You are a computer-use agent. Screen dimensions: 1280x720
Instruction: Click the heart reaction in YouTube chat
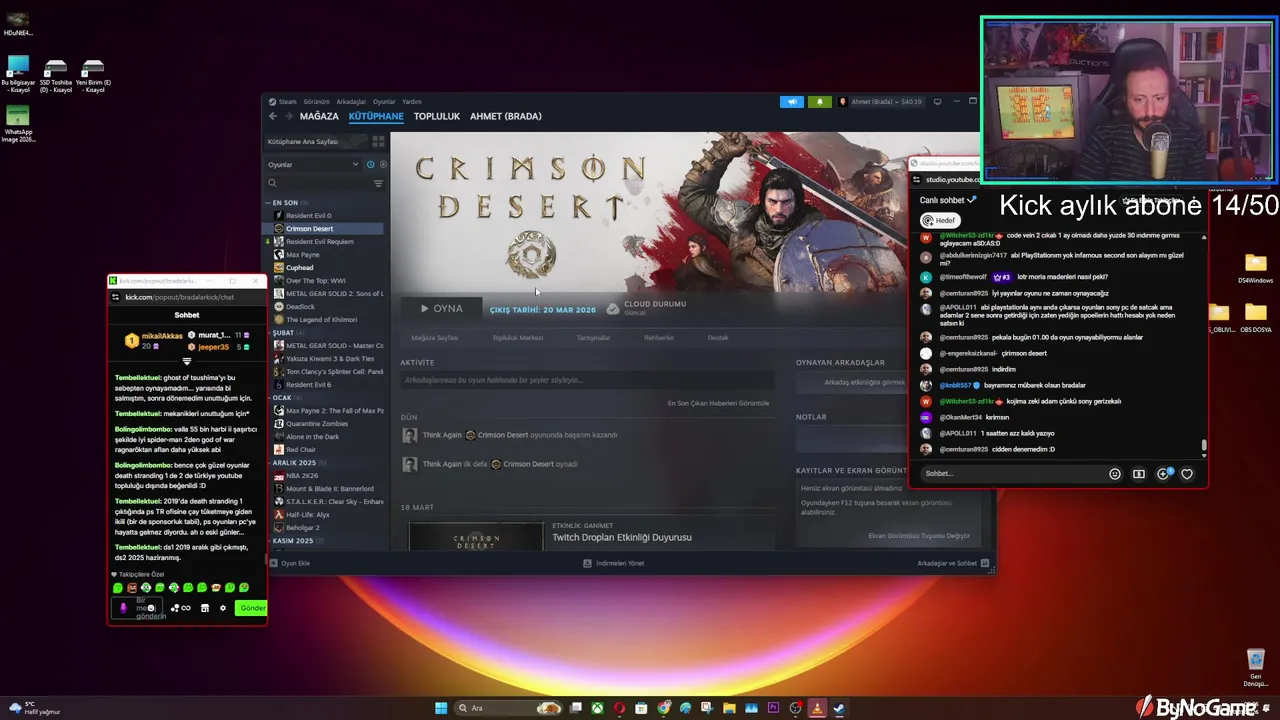coord(1187,474)
